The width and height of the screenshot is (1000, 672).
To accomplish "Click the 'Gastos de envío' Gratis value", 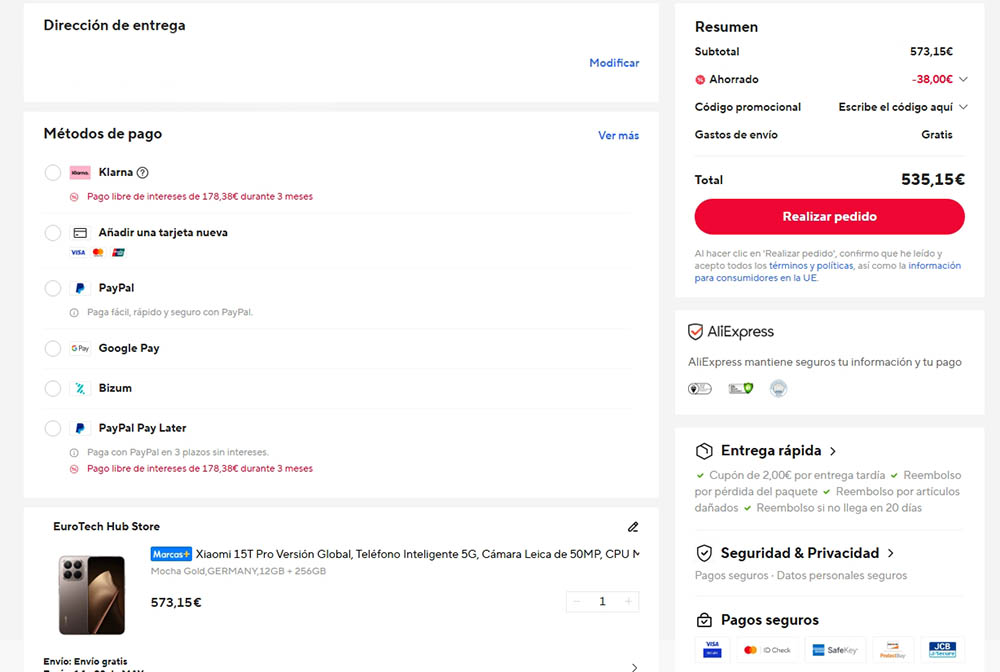I will coord(936,135).
